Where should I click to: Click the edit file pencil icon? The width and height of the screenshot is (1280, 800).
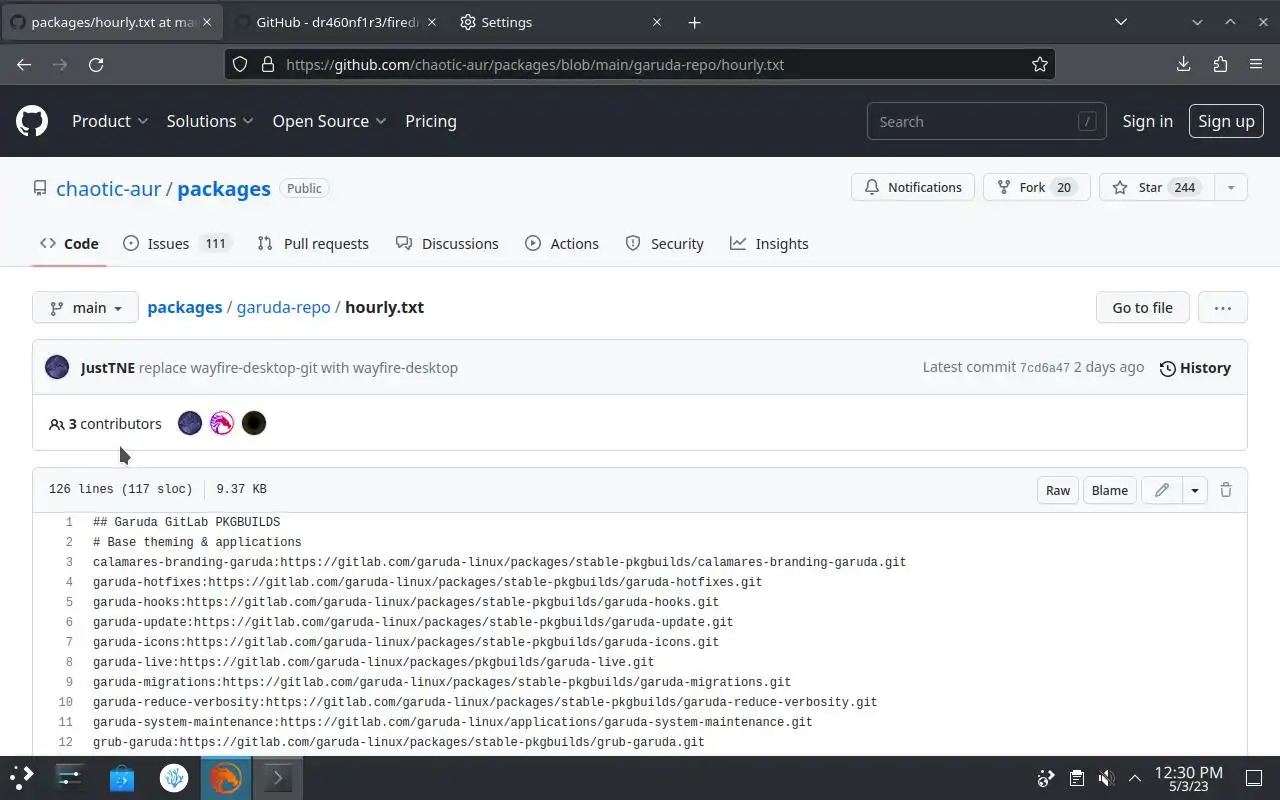1161,490
